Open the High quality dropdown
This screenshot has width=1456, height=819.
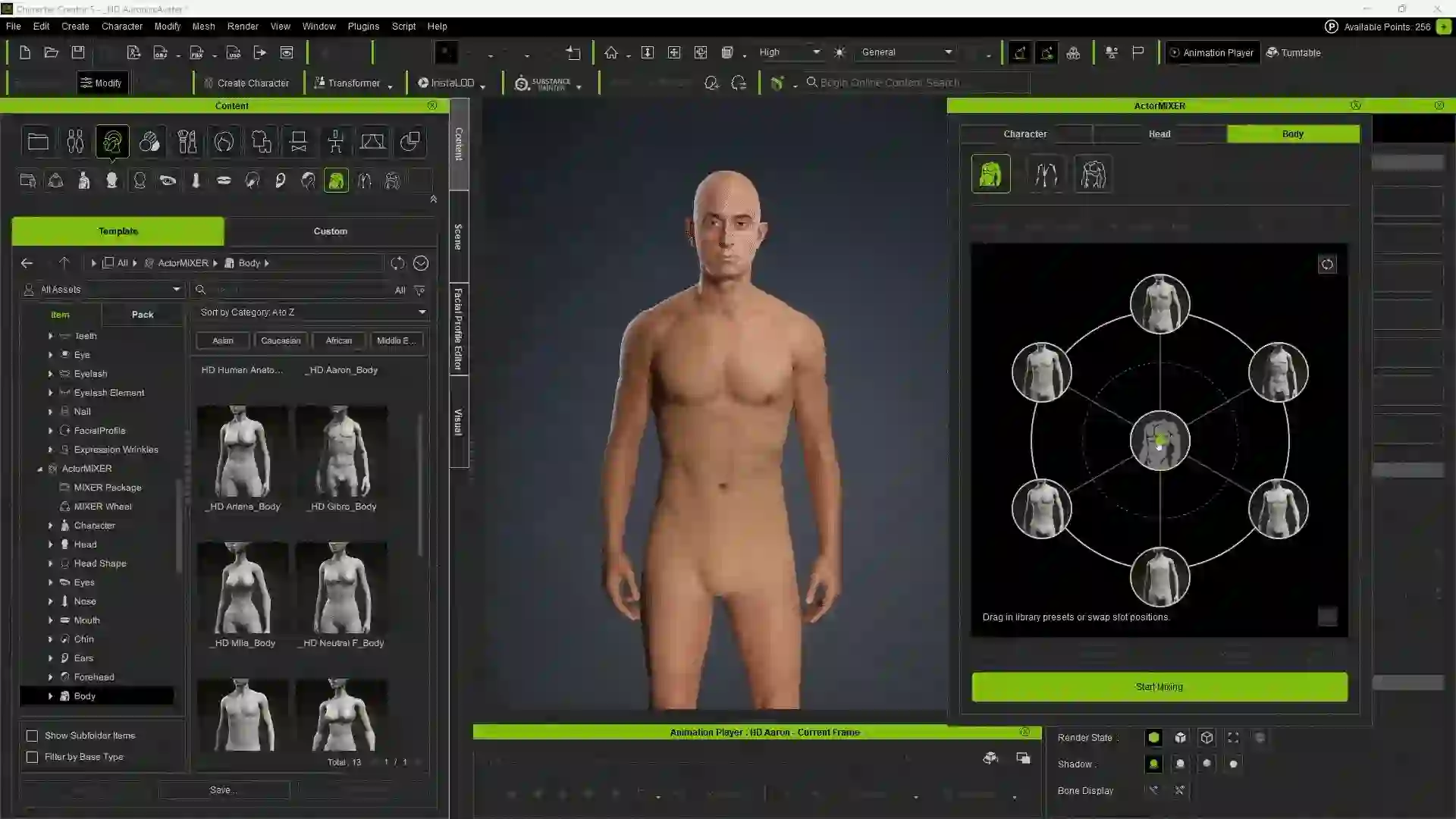point(789,52)
